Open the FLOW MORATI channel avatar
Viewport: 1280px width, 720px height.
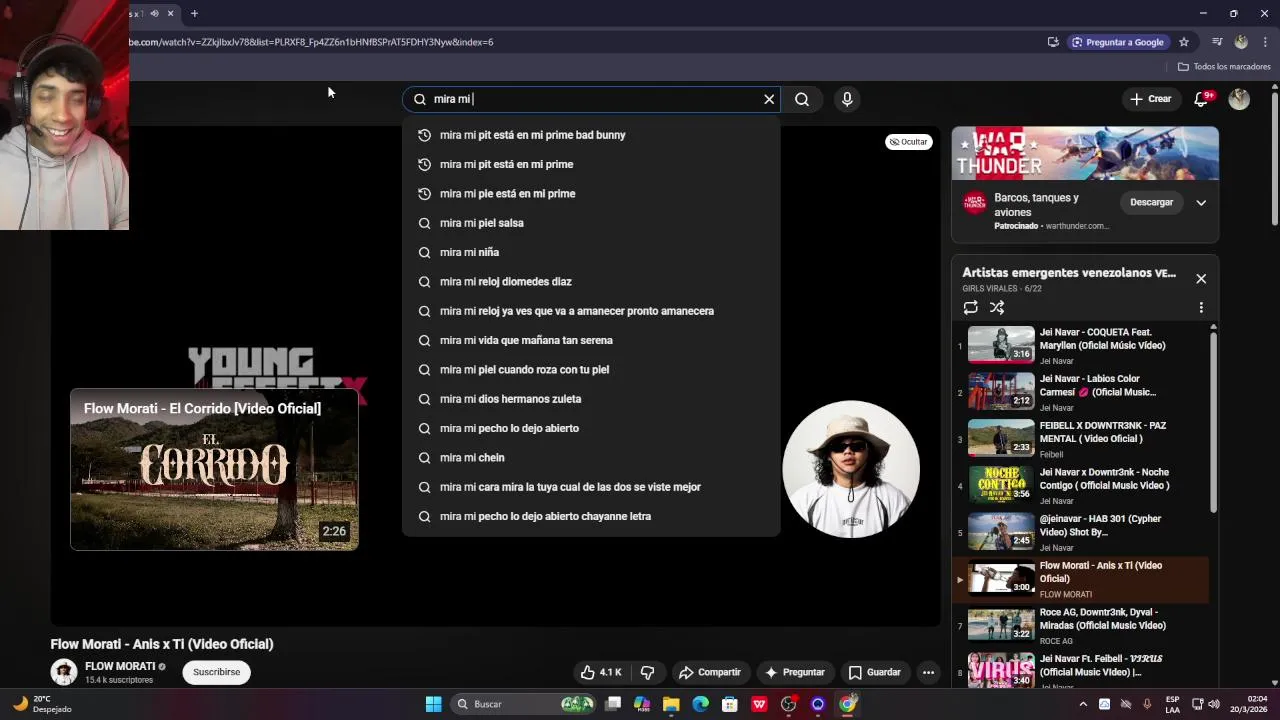(64, 672)
